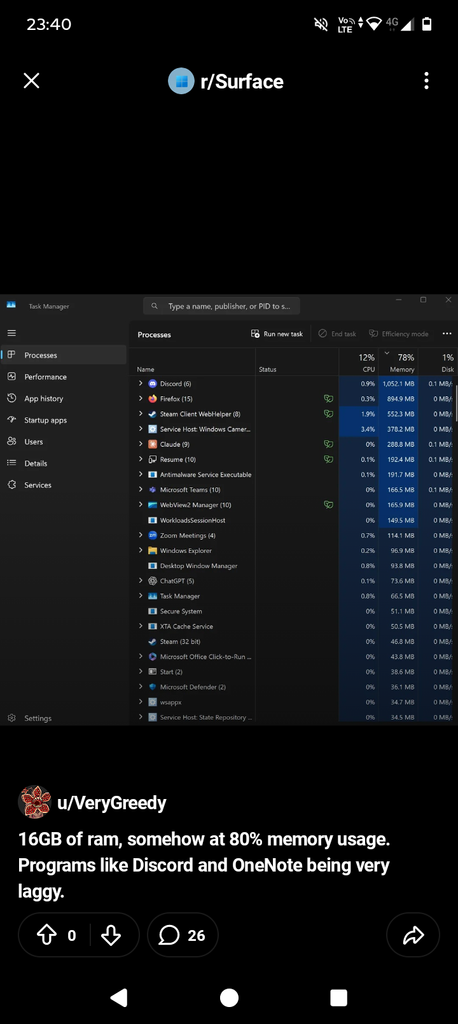Screen dimensions: 458x1024
Task: Upvote the post
Action: (47, 935)
